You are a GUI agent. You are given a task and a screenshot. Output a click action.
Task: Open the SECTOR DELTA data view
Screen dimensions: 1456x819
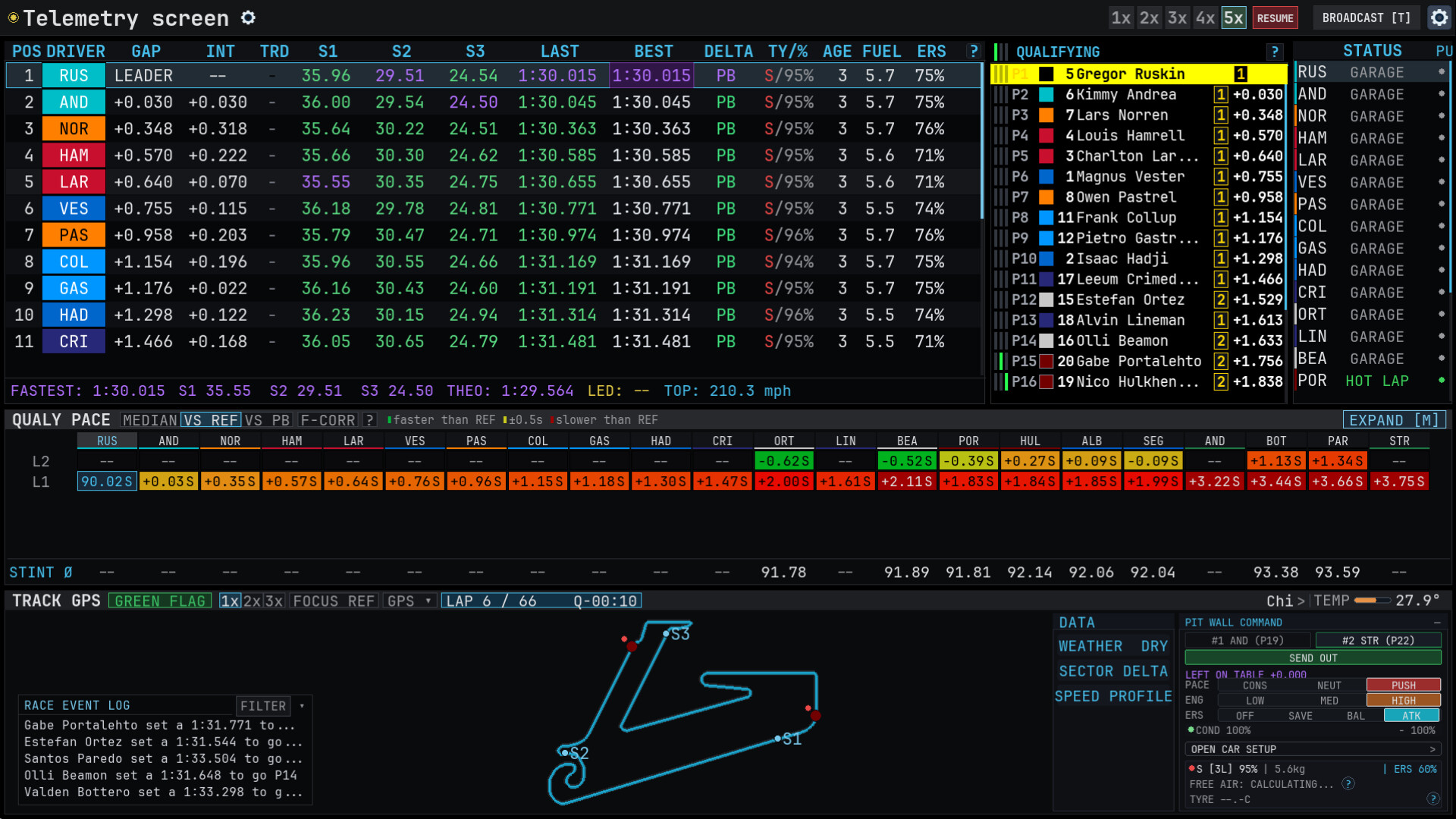tap(1112, 671)
